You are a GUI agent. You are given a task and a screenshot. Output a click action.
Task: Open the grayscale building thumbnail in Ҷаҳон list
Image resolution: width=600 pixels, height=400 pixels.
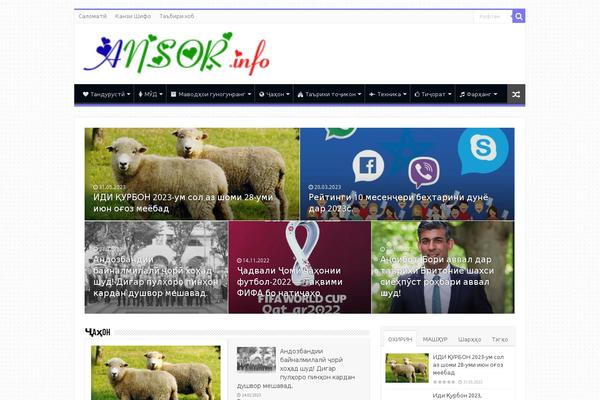[x=256, y=359]
